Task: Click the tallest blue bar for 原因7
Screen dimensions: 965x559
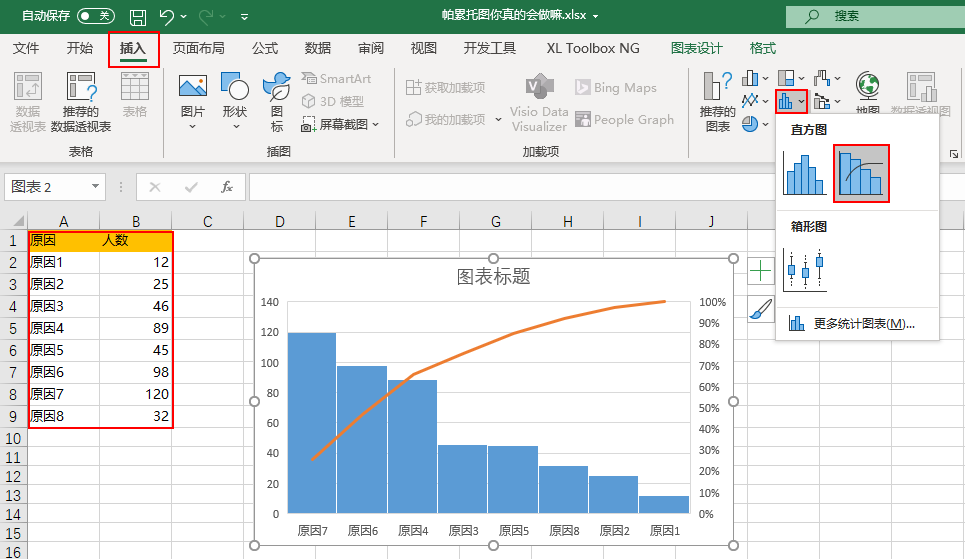Action: [x=312, y=423]
